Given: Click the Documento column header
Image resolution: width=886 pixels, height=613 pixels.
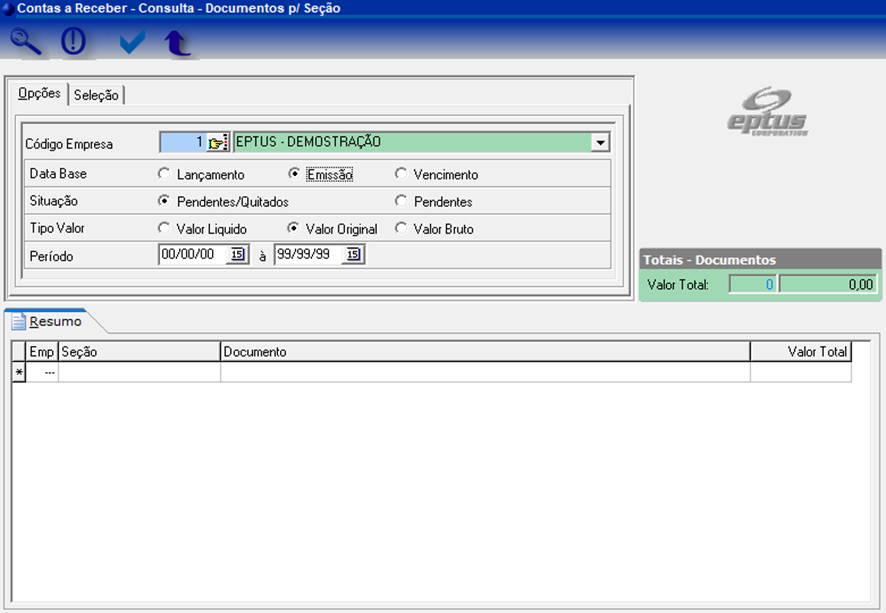Looking at the screenshot, I should click(x=484, y=351).
